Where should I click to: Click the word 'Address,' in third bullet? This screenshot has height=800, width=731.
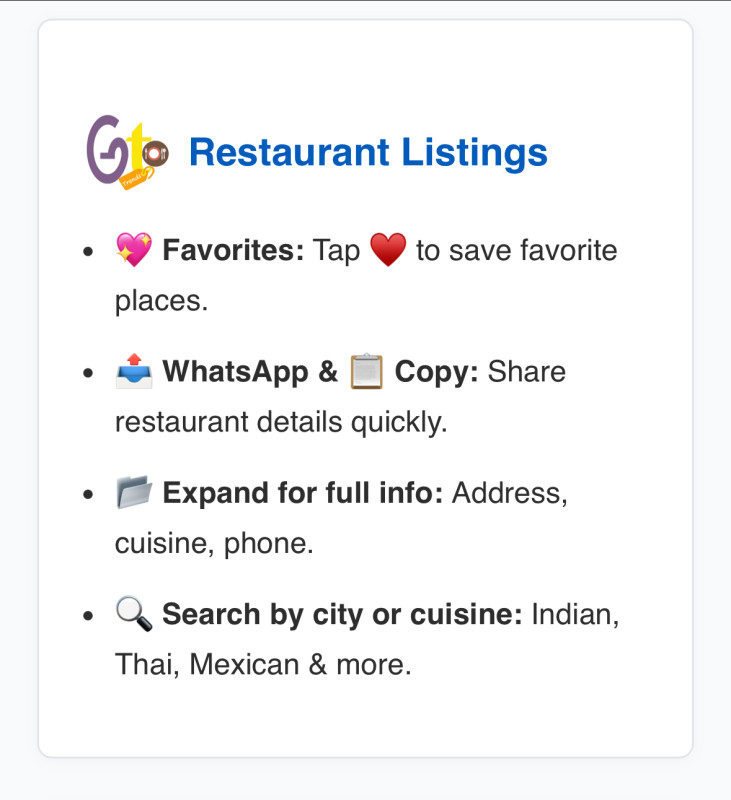tap(510, 493)
